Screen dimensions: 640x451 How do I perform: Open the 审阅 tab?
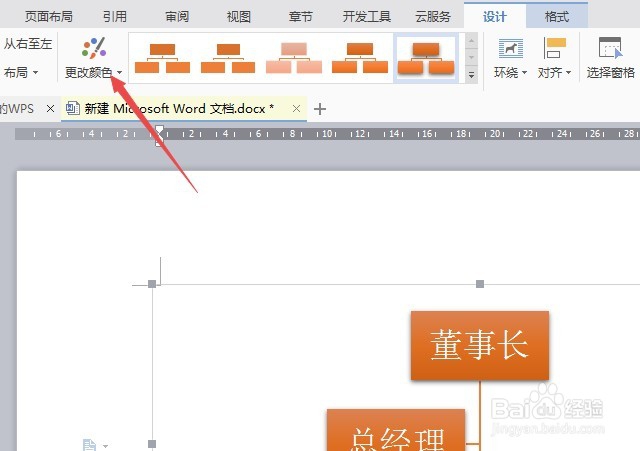coord(177,17)
